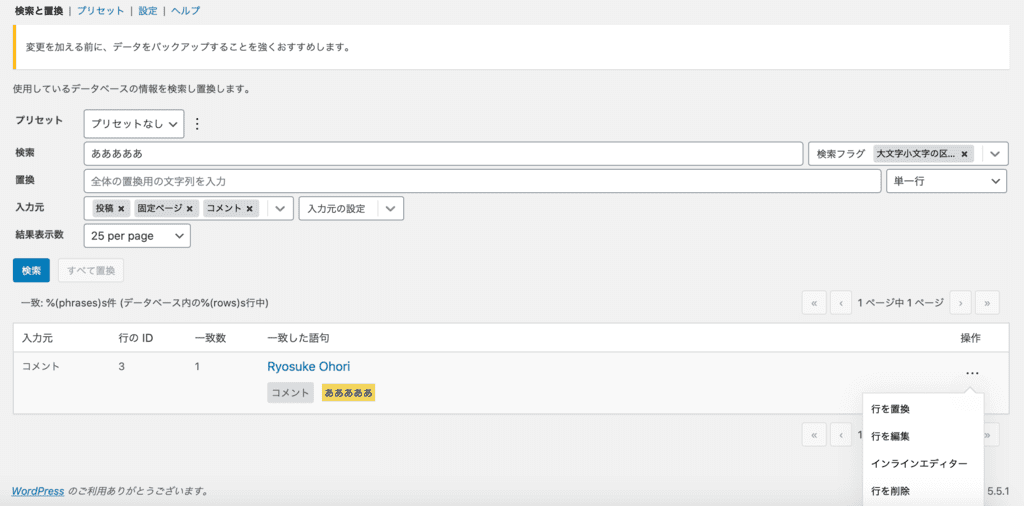Screen dimensions: 1024x506
Task: Remove the 固定ページ source tag
Action: (x=189, y=209)
